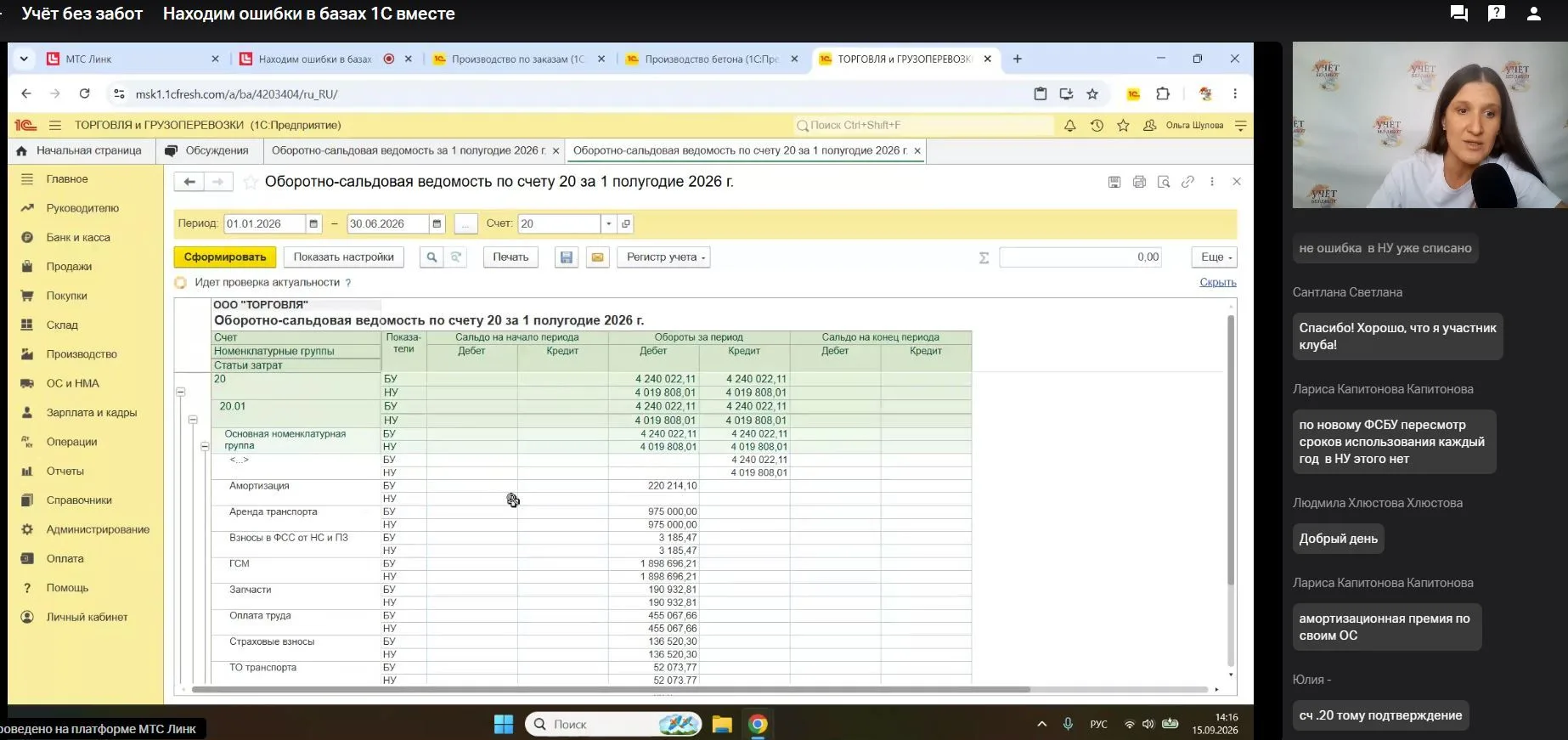The width and height of the screenshot is (1568, 740).
Task: Open the chat panel icon at top
Action: coord(1459,14)
